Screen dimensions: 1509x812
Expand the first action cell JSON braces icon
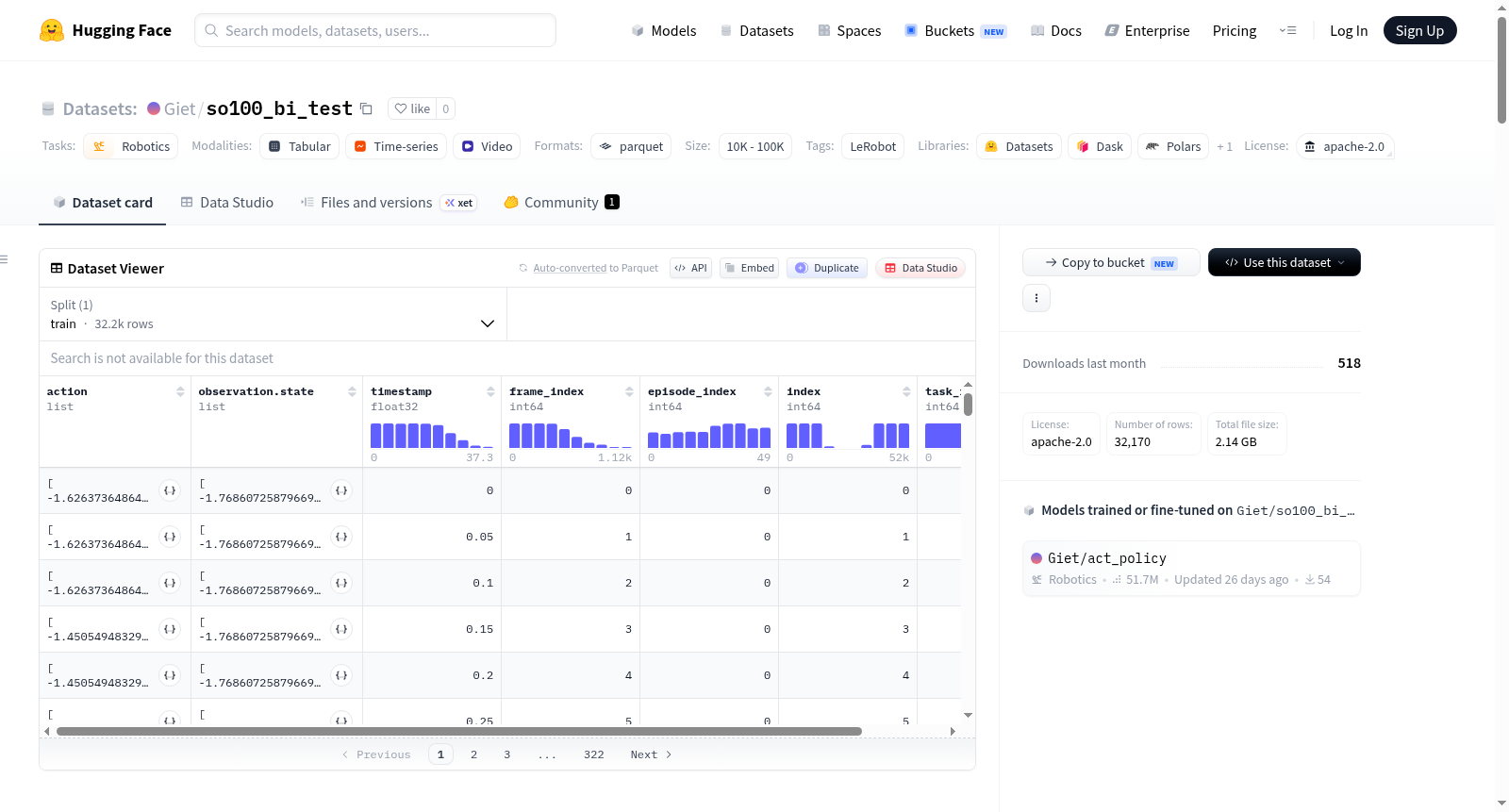170,490
